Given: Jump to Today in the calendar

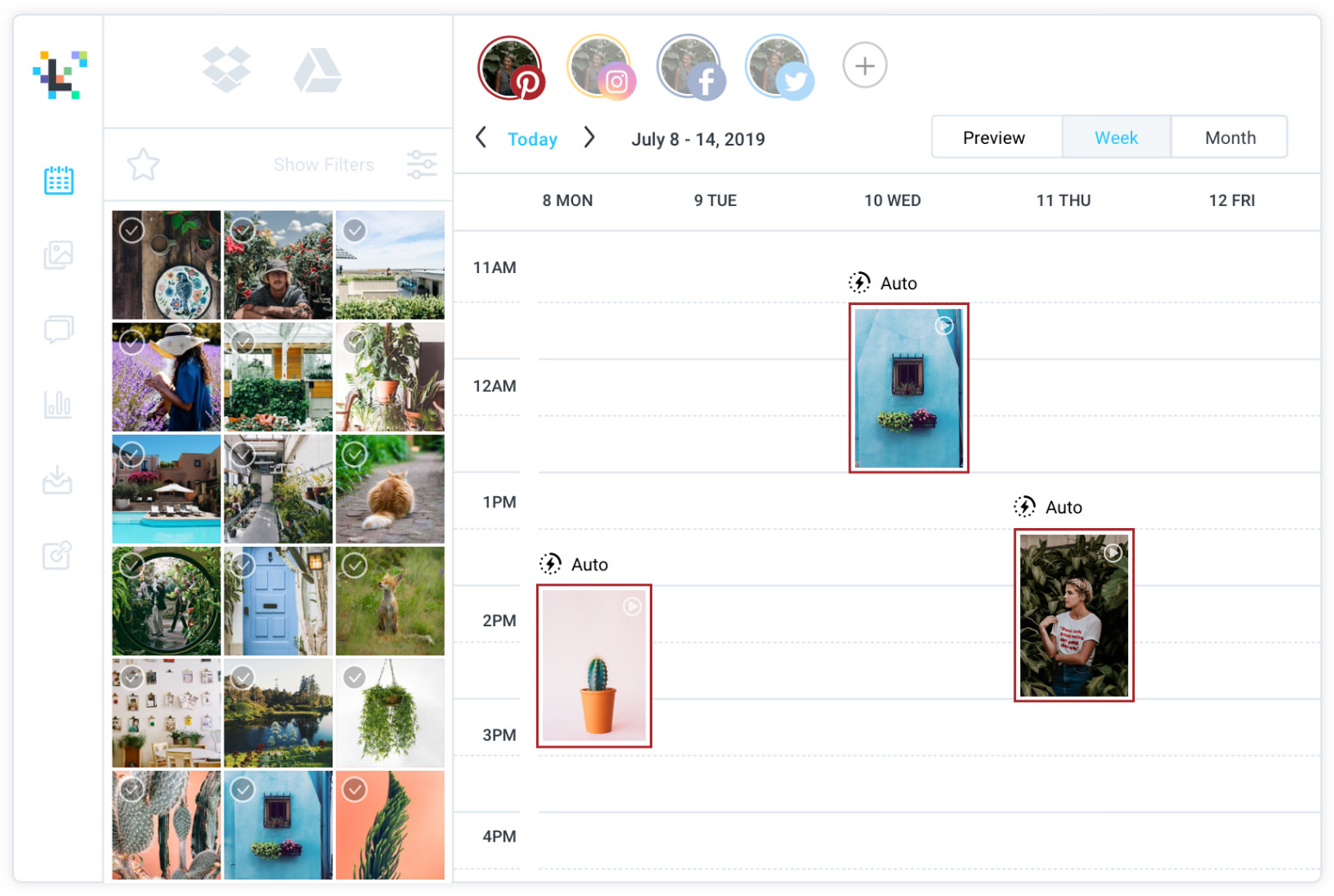Looking at the screenshot, I should (533, 140).
